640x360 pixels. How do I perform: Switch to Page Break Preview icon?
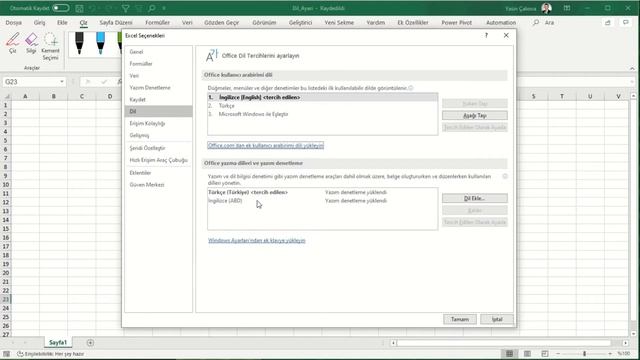click(545, 354)
